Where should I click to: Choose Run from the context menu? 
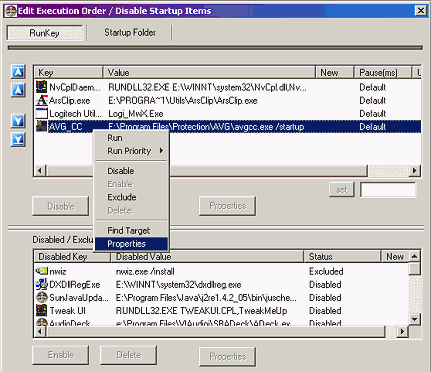(x=132, y=138)
